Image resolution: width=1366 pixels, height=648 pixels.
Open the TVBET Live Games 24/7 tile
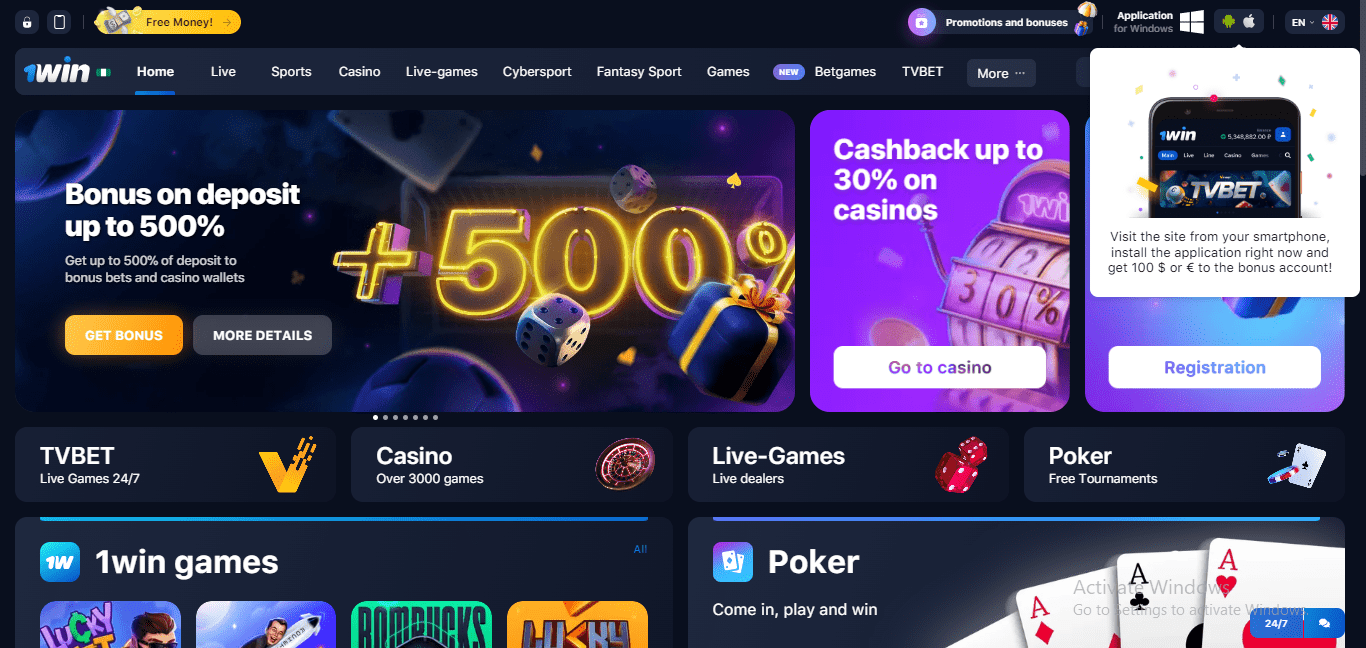click(x=176, y=465)
